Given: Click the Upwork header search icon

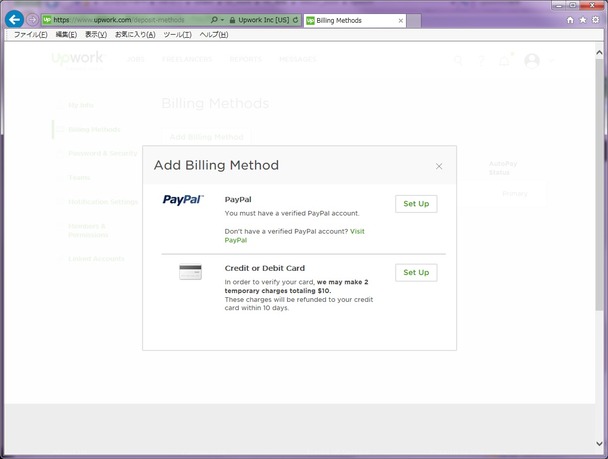Looking at the screenshot, I should 458,60.
